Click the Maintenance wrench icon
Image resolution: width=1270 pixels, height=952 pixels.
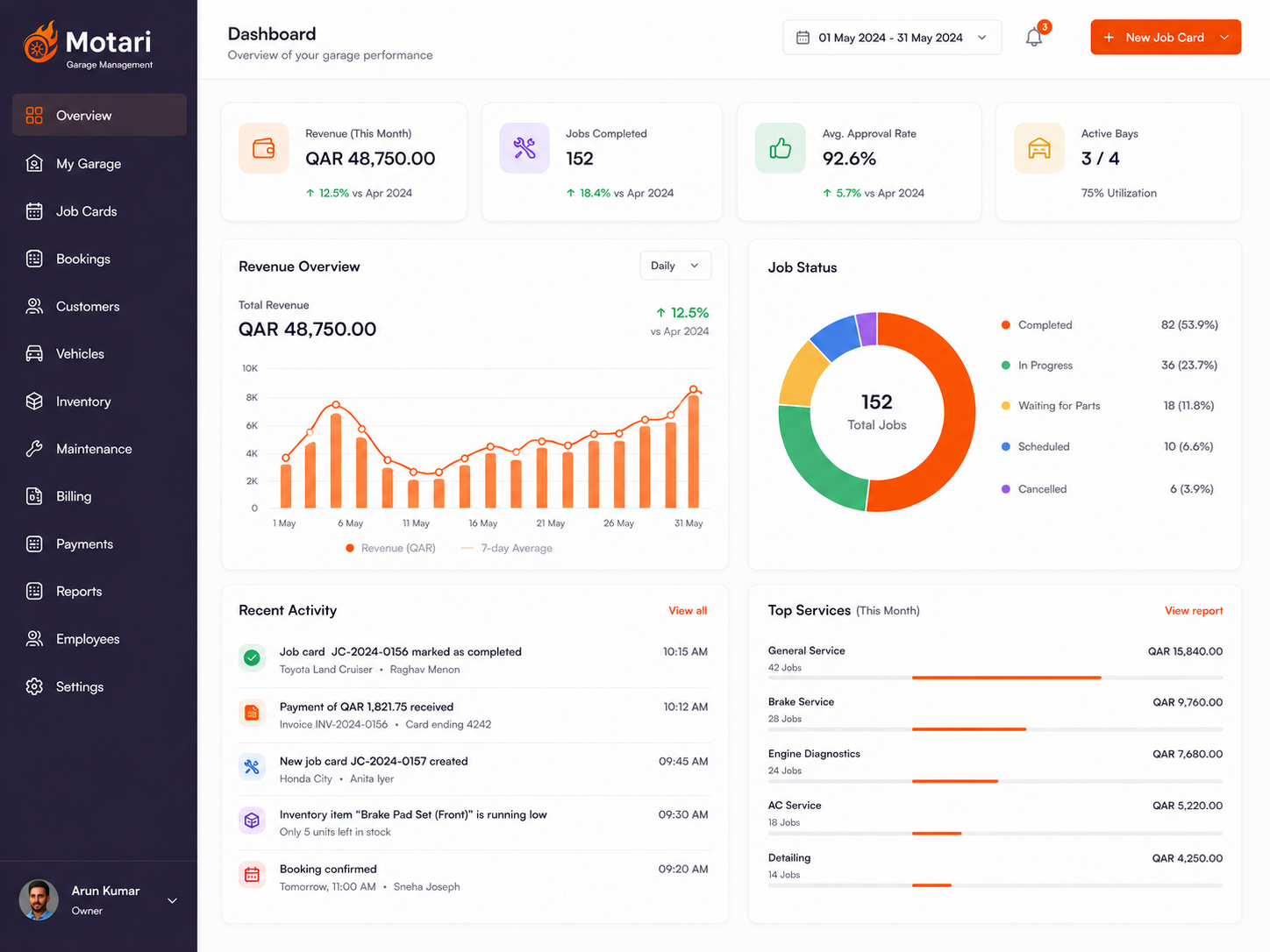pos(34,449)
